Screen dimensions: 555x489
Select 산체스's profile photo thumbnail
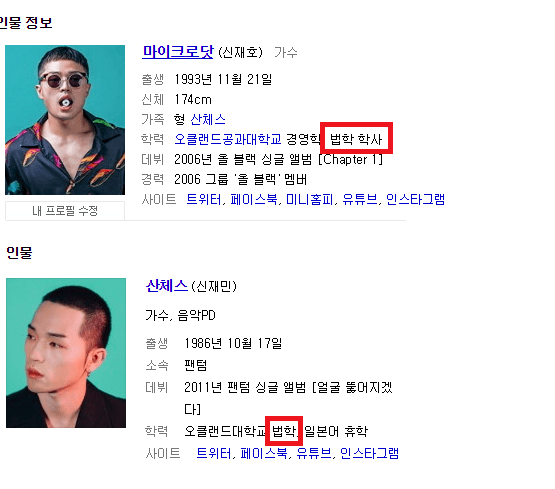tap(66, 353)
